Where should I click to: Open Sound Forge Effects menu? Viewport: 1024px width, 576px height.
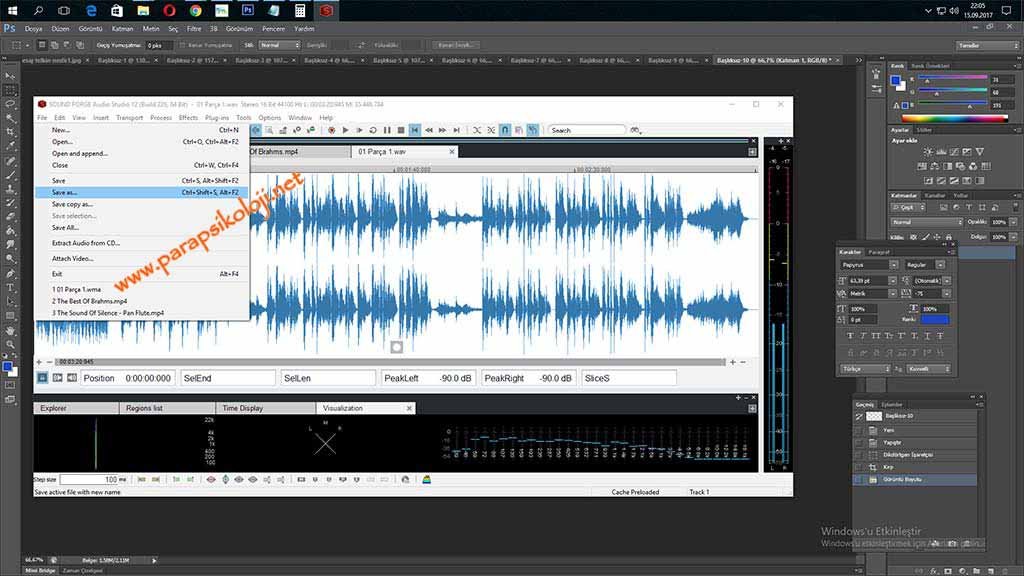[188, 118]
